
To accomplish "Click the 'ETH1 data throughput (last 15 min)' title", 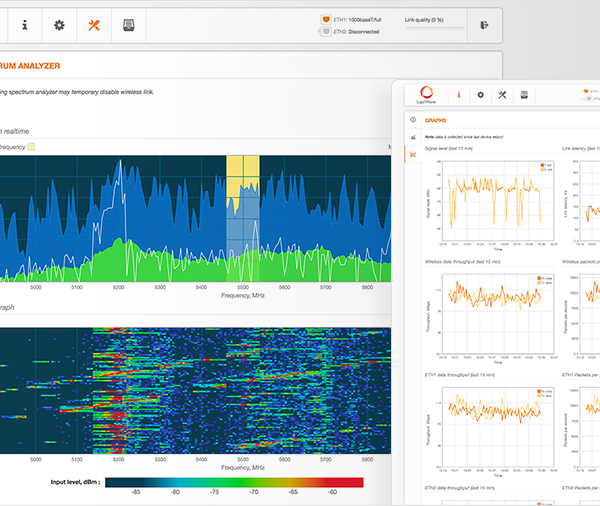I will (x=460, y=375).
